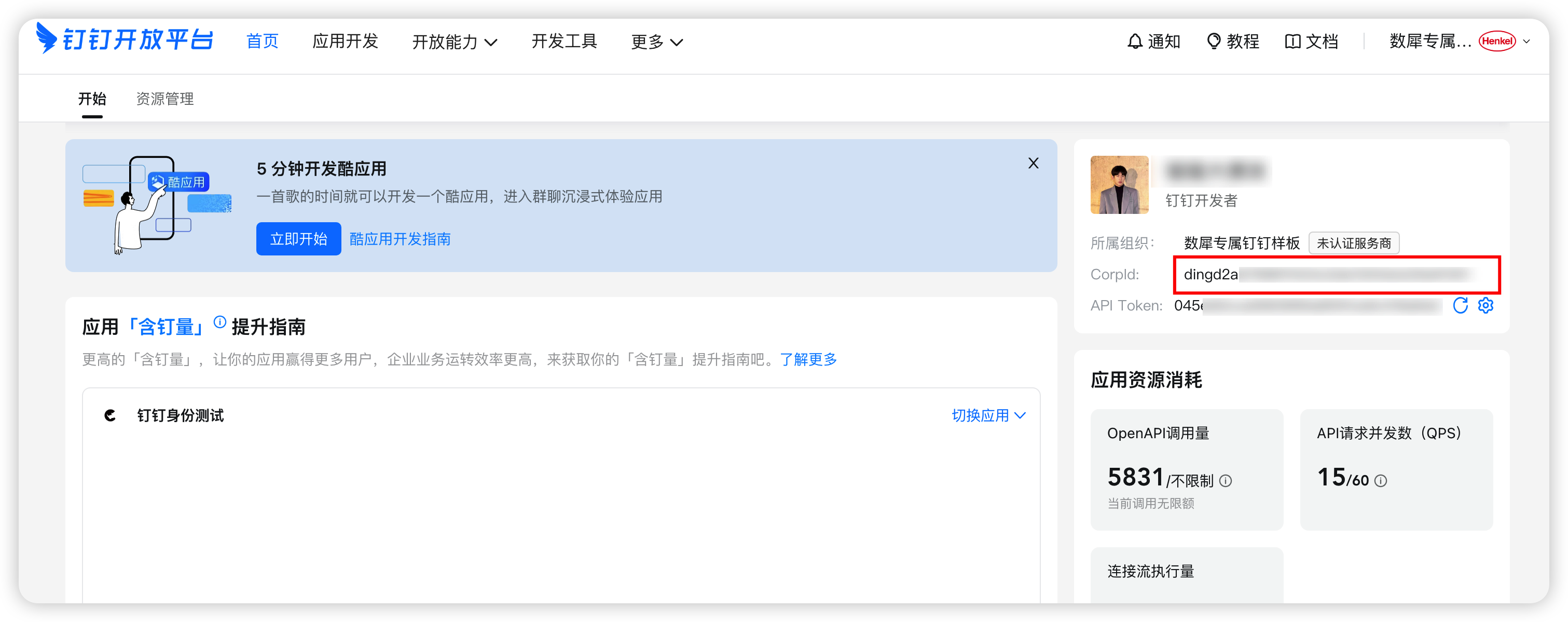Click the 数犀专属钉钉样板 organization name
The image size is (1568, 622).
(1242, 243)
